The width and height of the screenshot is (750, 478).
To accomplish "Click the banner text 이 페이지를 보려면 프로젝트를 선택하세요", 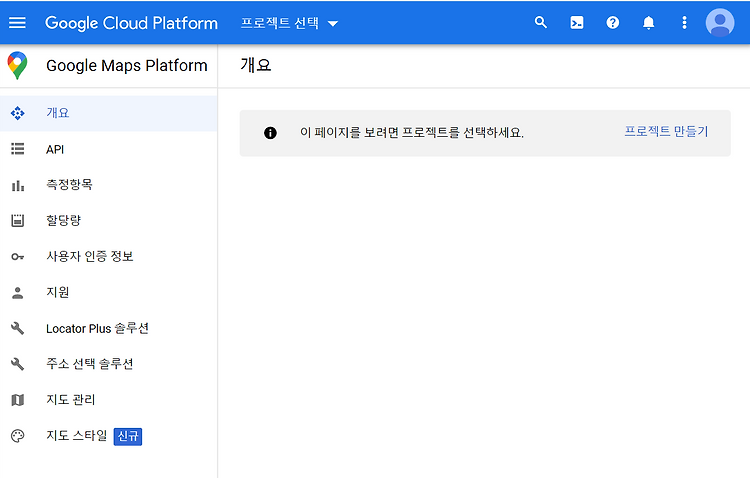I will pos(412,133).
